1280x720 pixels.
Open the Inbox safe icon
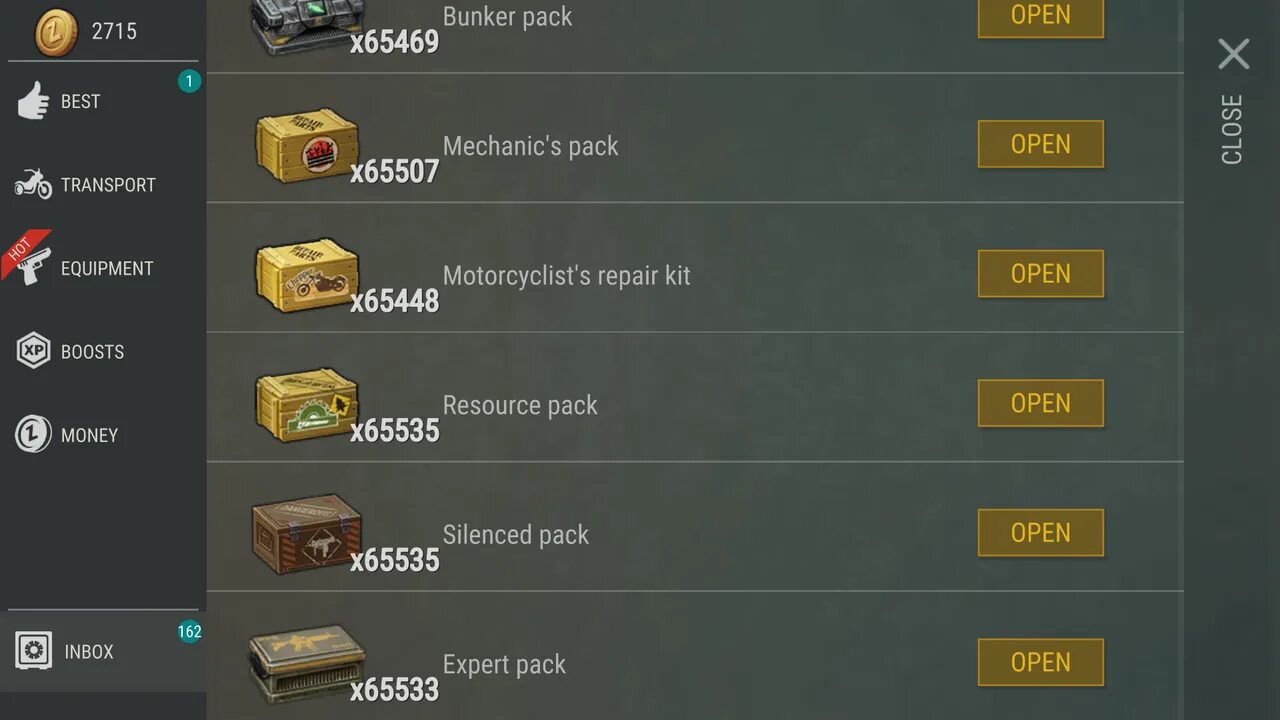[x=33, y=651]
